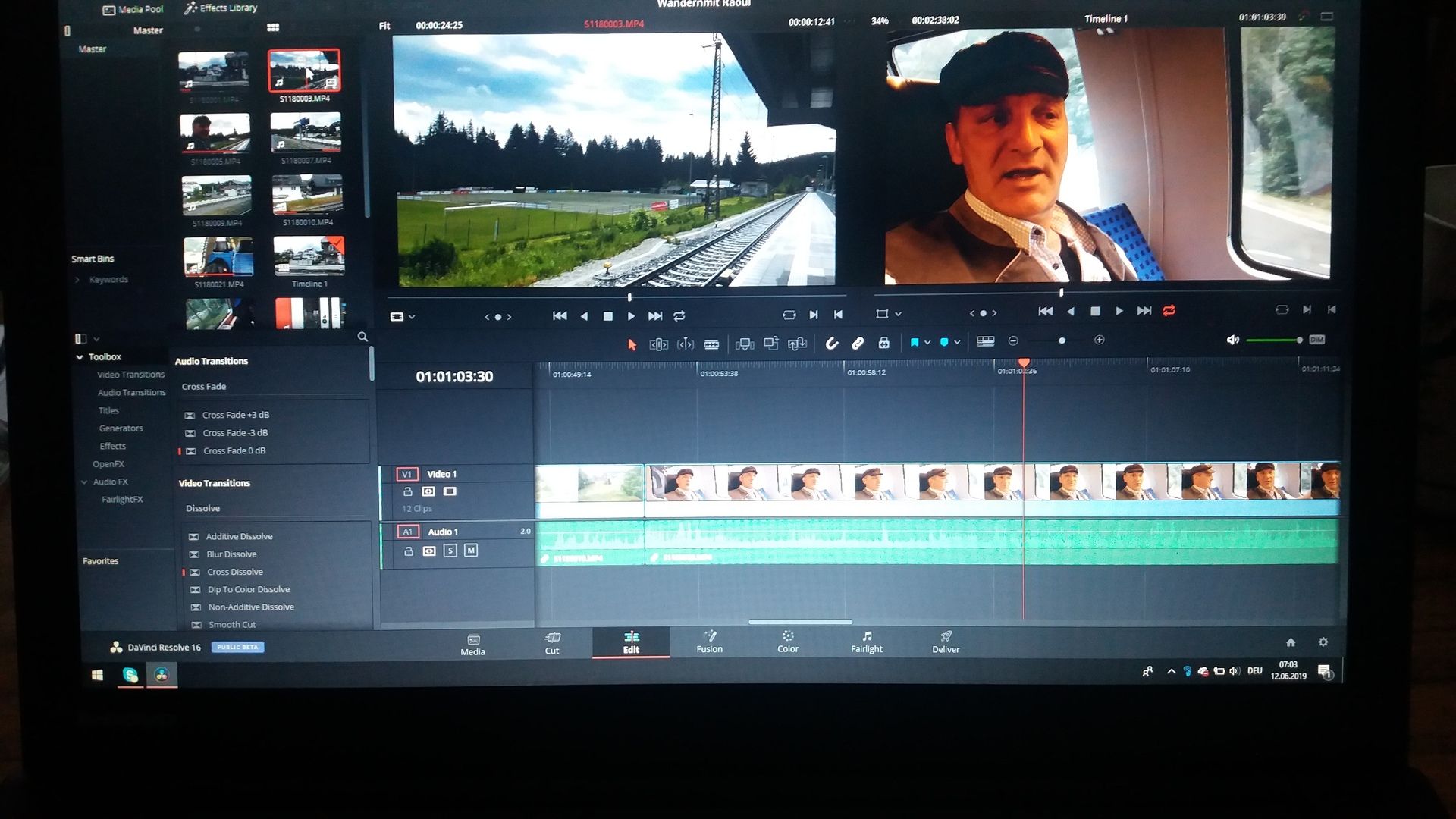The width and height of the screenshot is (1456, 819).
Task: Toggle auto track selector on Video 1
Action: coord(428,491)
